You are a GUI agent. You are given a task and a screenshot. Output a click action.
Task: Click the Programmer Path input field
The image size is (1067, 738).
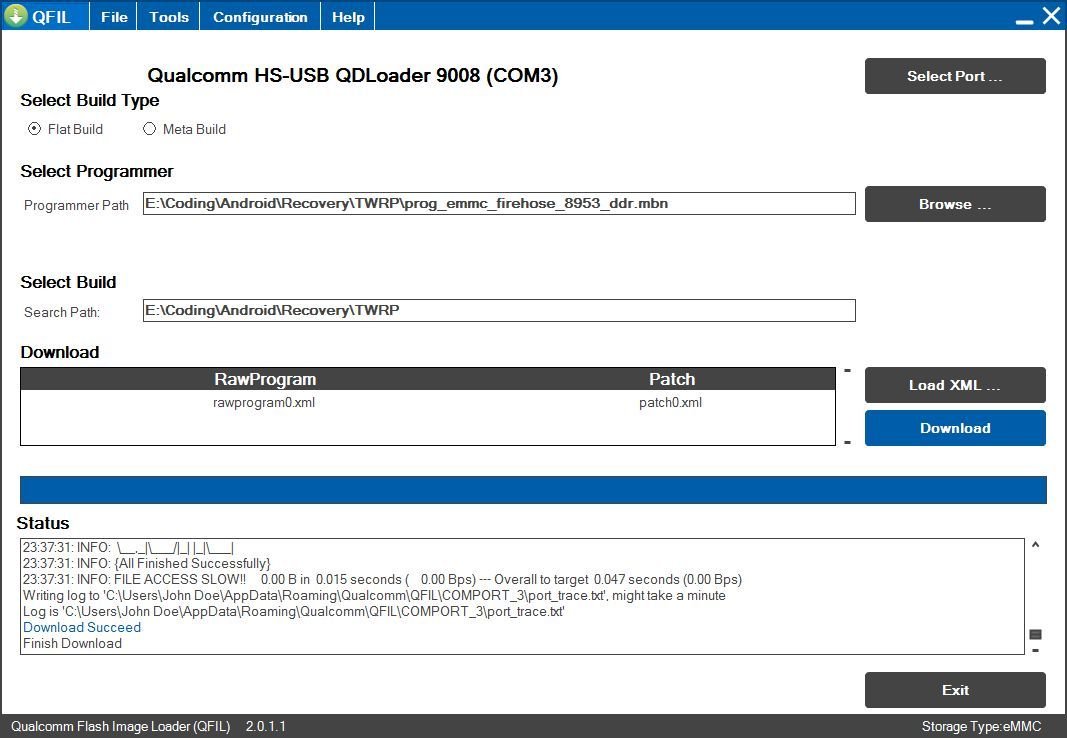(x=499, y=203)
